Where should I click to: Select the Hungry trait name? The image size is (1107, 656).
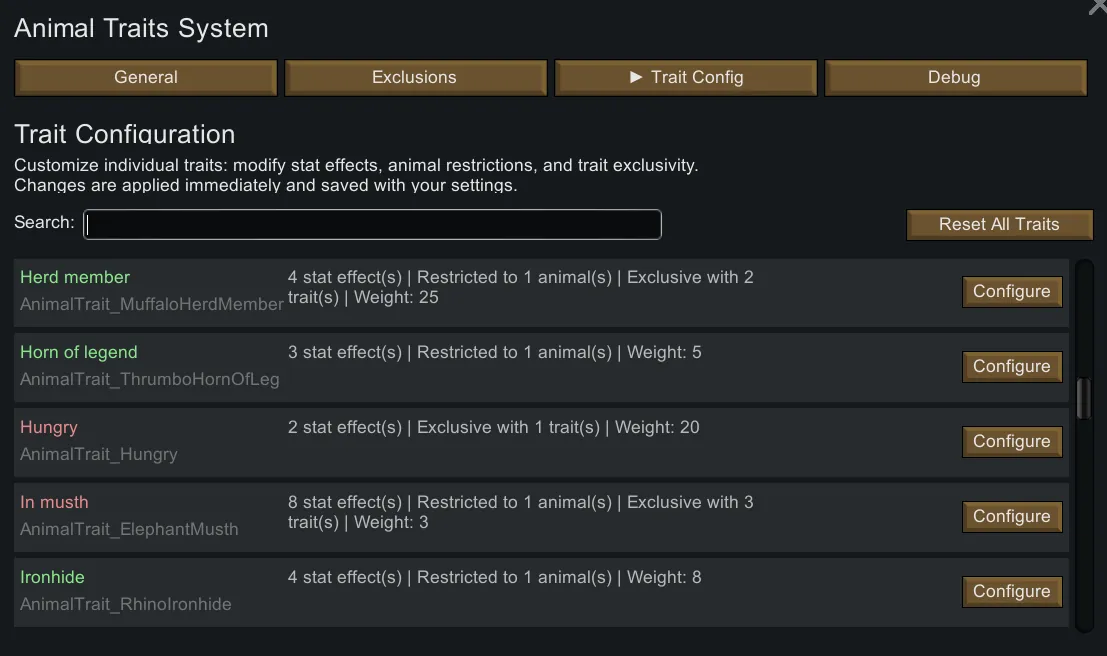[x=49, y=427]
